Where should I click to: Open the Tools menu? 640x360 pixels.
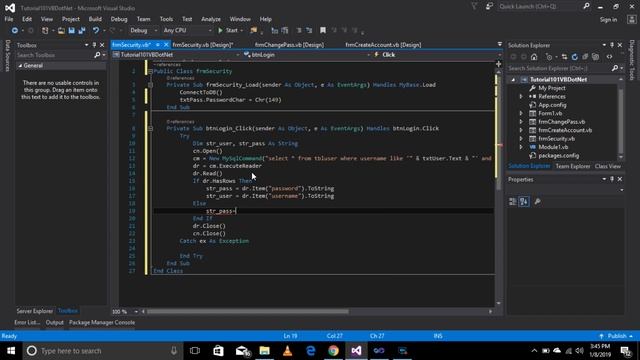point(166,19)
